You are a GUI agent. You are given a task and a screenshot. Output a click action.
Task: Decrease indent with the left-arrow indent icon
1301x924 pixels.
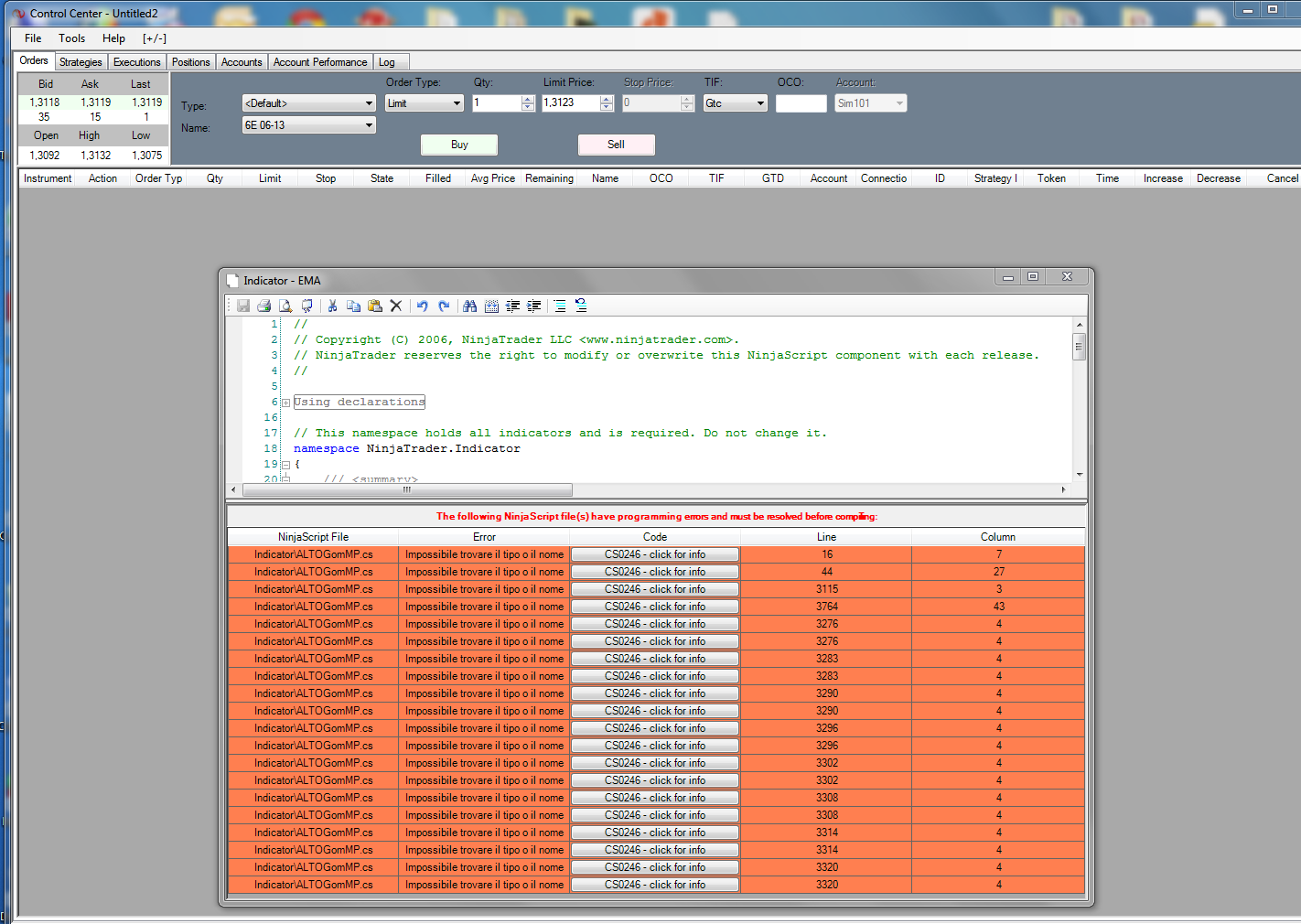[512, 306]
